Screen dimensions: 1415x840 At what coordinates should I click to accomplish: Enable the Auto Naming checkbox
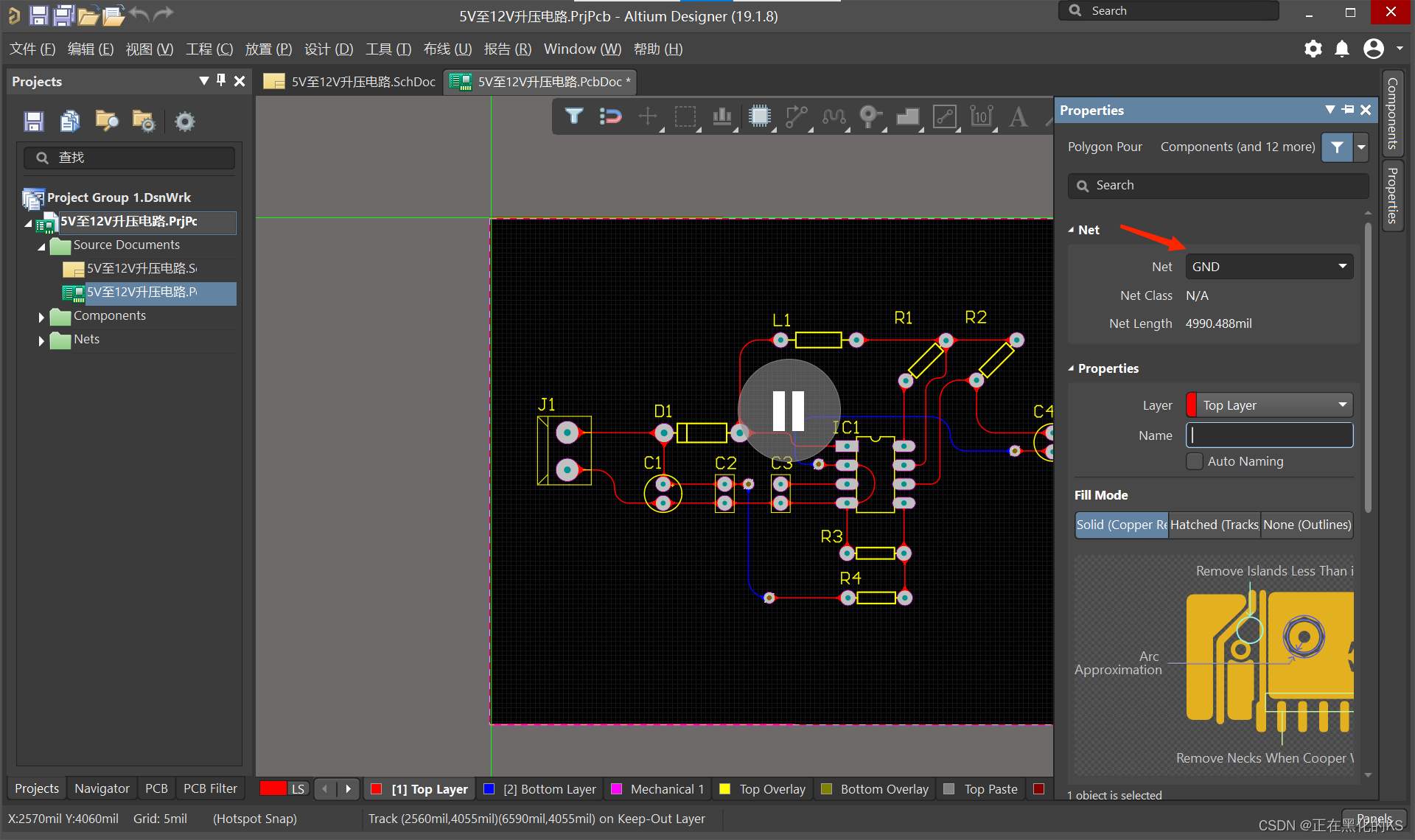(x=1195, y=461)
